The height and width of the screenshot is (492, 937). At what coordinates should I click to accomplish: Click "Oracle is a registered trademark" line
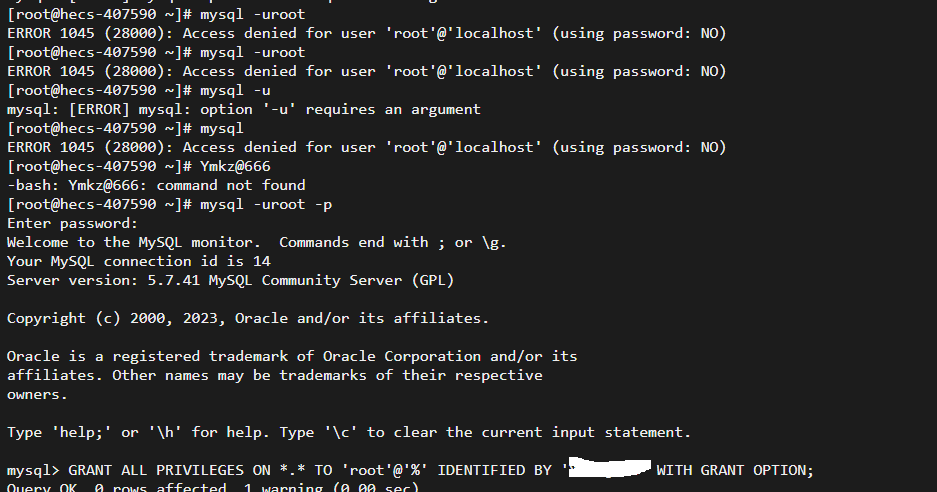[x=292, y=356]
